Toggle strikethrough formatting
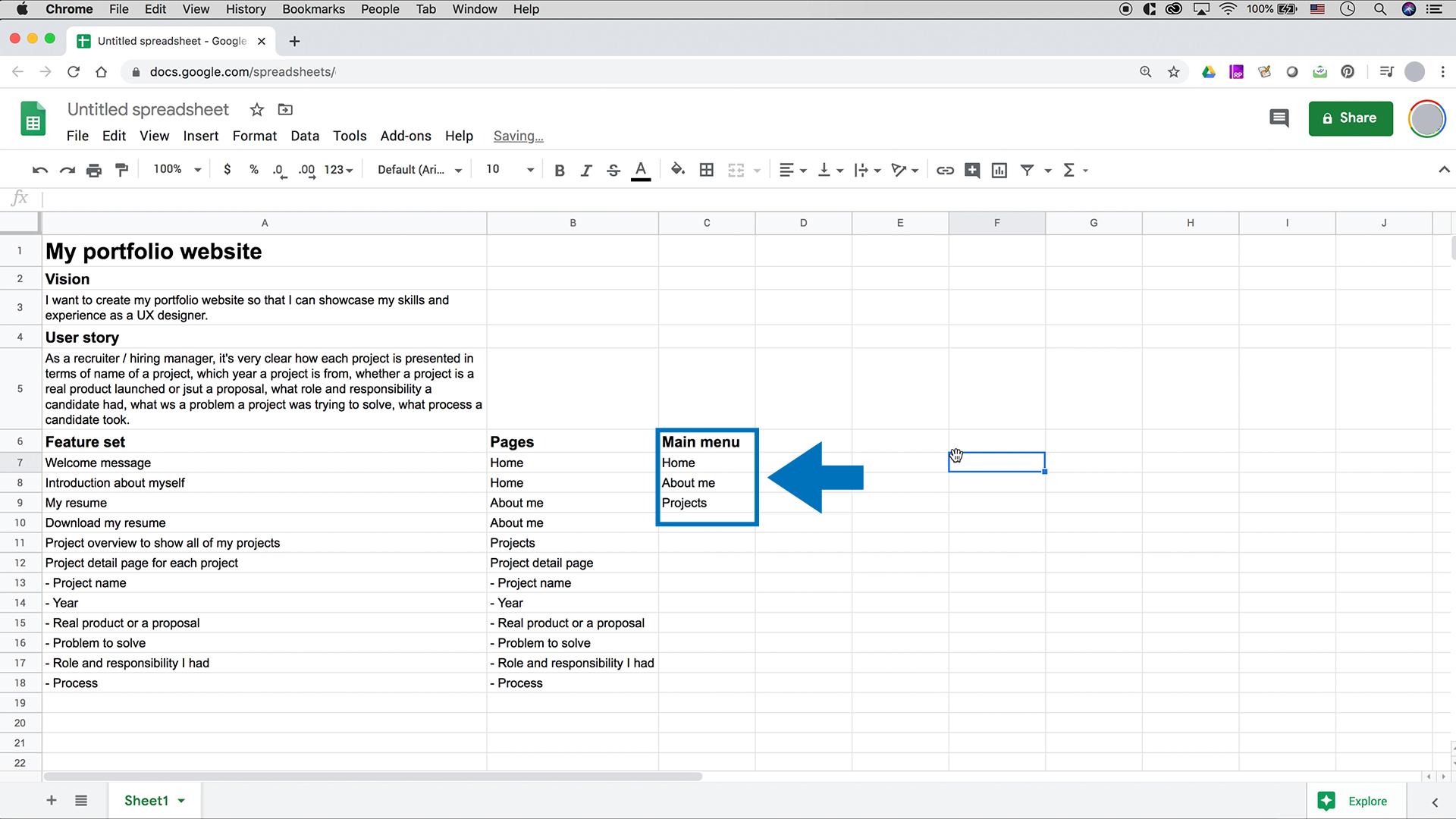1456x819 pixels. click(x=613, y=171)
